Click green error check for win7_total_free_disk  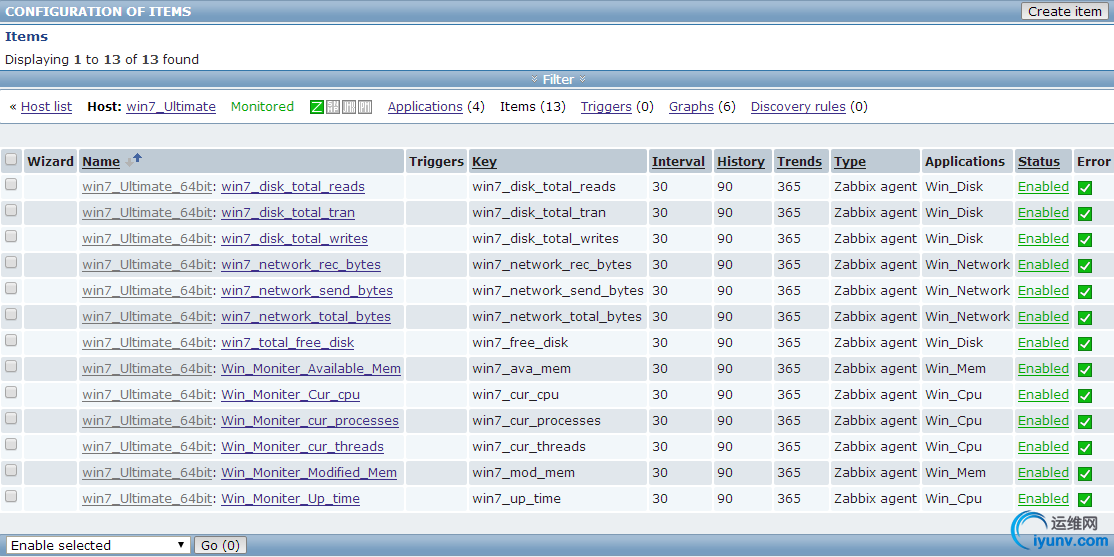click(1085, 344)
